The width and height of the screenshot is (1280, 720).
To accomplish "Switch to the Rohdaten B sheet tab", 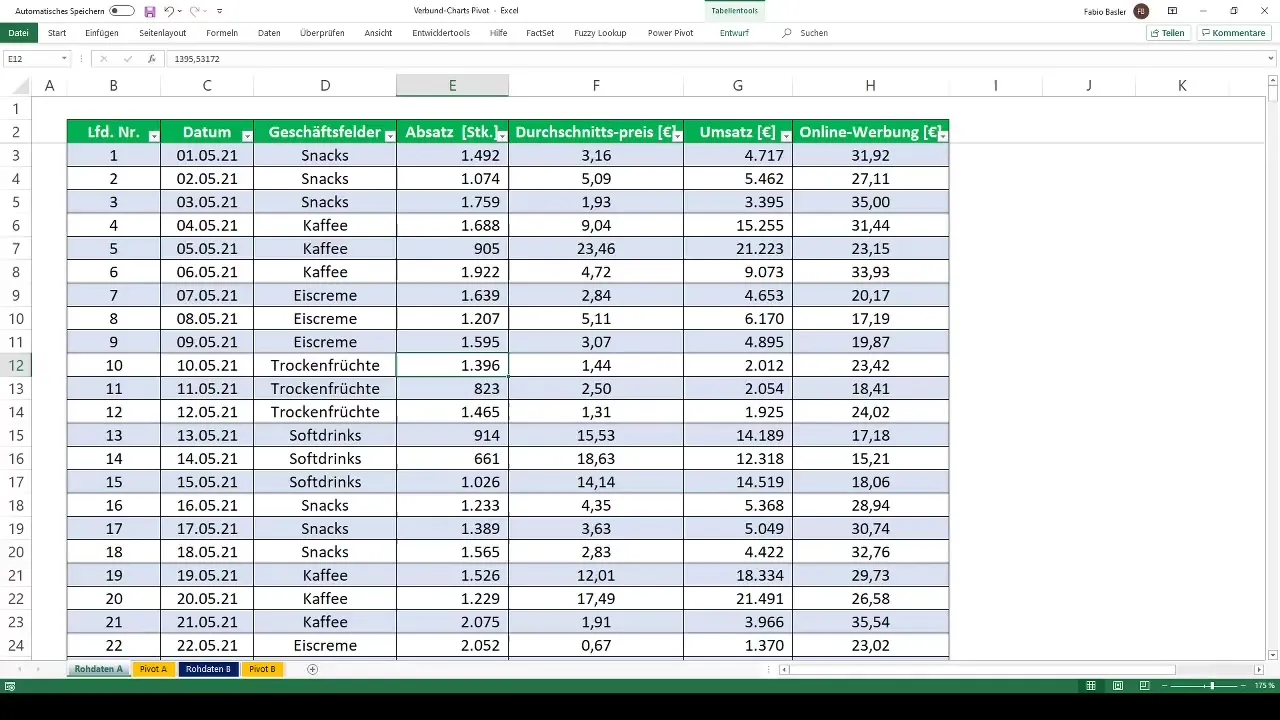I will tap(208, 669).
